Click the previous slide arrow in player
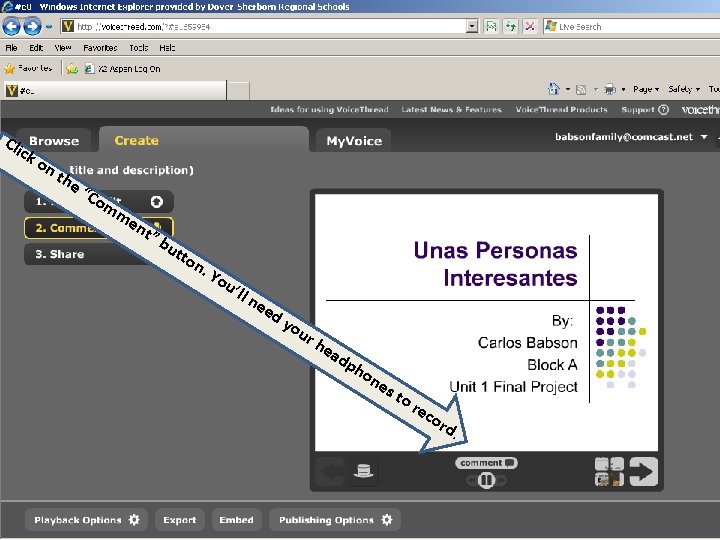Image resolution: width=720 pixels, height=540 pixels. [x=330, y=472]
